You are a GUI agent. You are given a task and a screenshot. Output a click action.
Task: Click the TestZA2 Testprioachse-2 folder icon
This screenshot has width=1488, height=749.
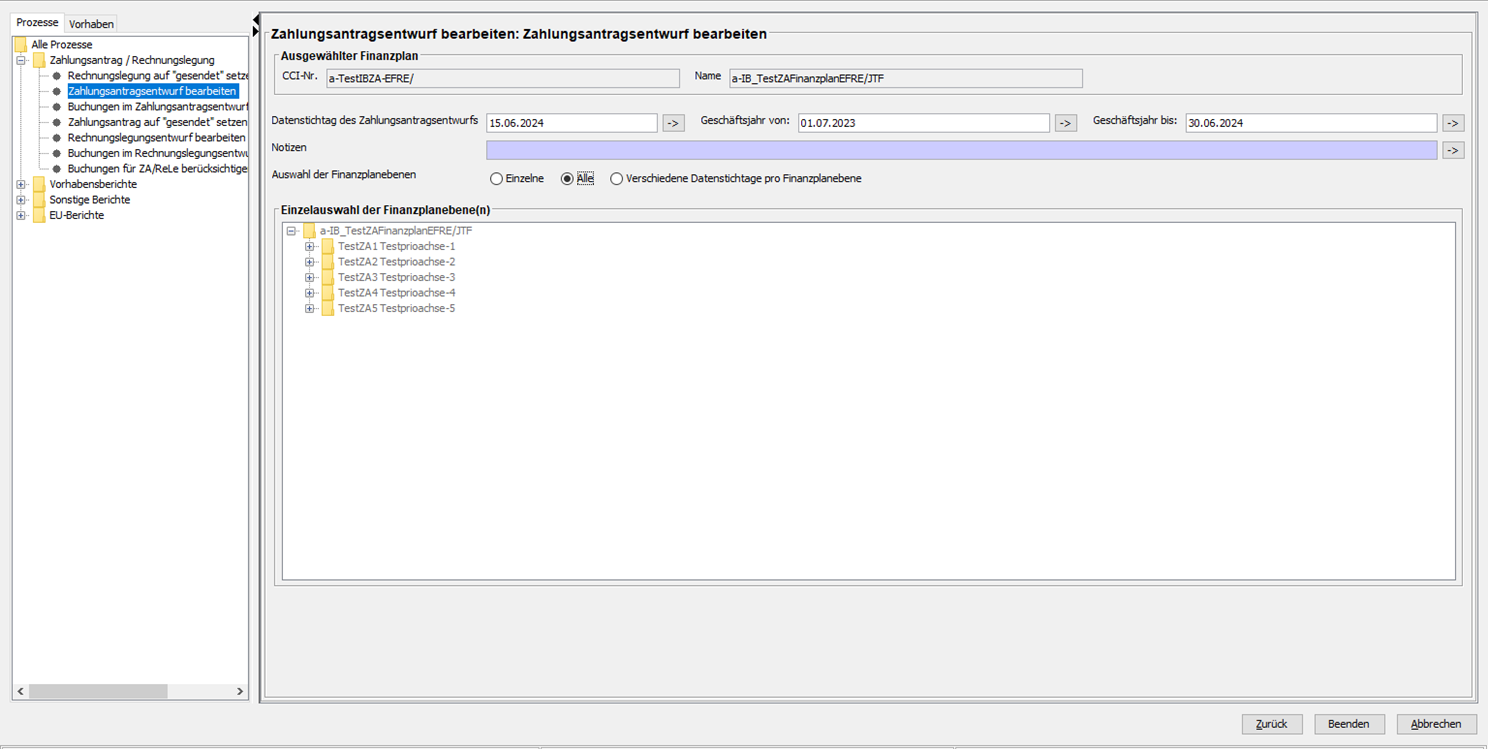[x=327, y=262]
